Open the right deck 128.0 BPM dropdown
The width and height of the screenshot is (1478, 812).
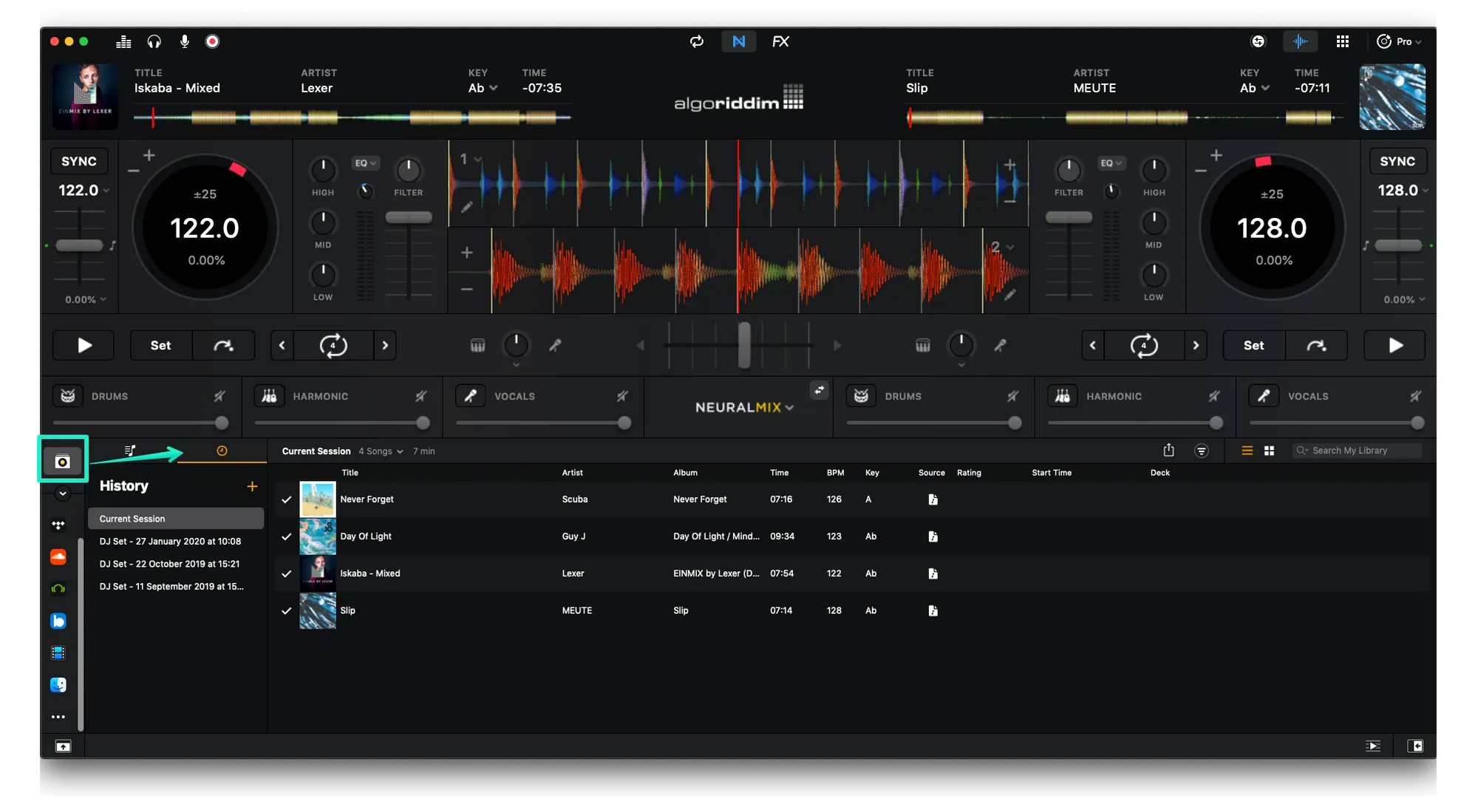(x=1403, y=191)
